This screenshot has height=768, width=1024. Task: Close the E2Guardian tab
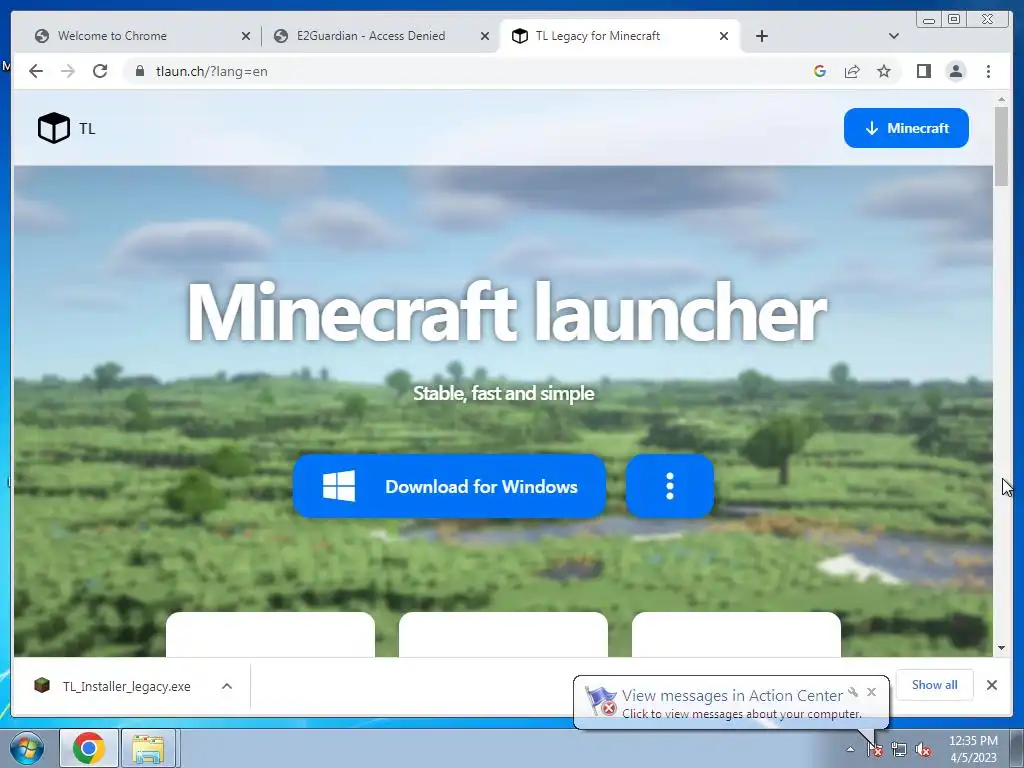485,36
